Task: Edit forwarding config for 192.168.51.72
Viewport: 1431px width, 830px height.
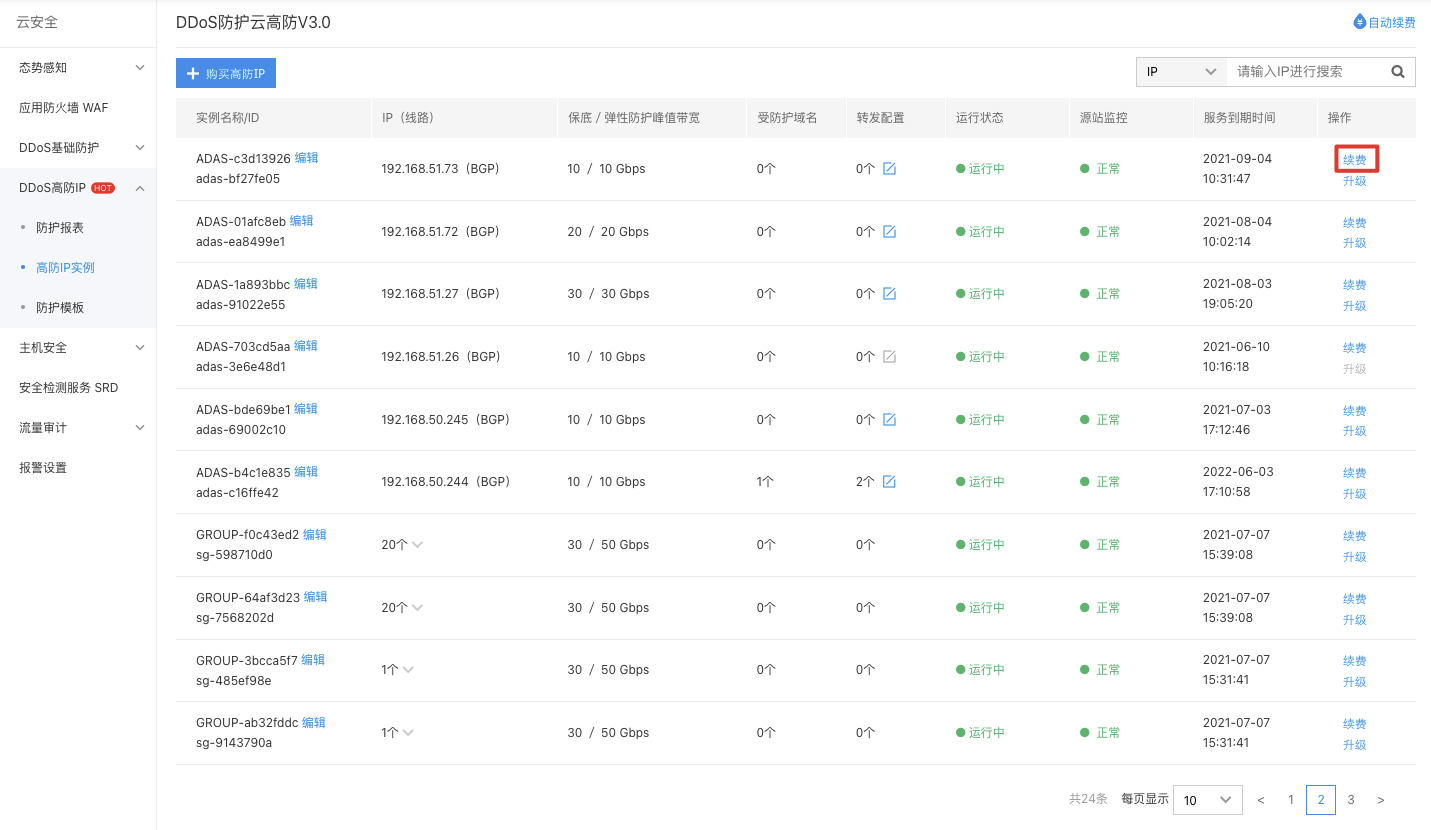Action: [x=889, y=232]
